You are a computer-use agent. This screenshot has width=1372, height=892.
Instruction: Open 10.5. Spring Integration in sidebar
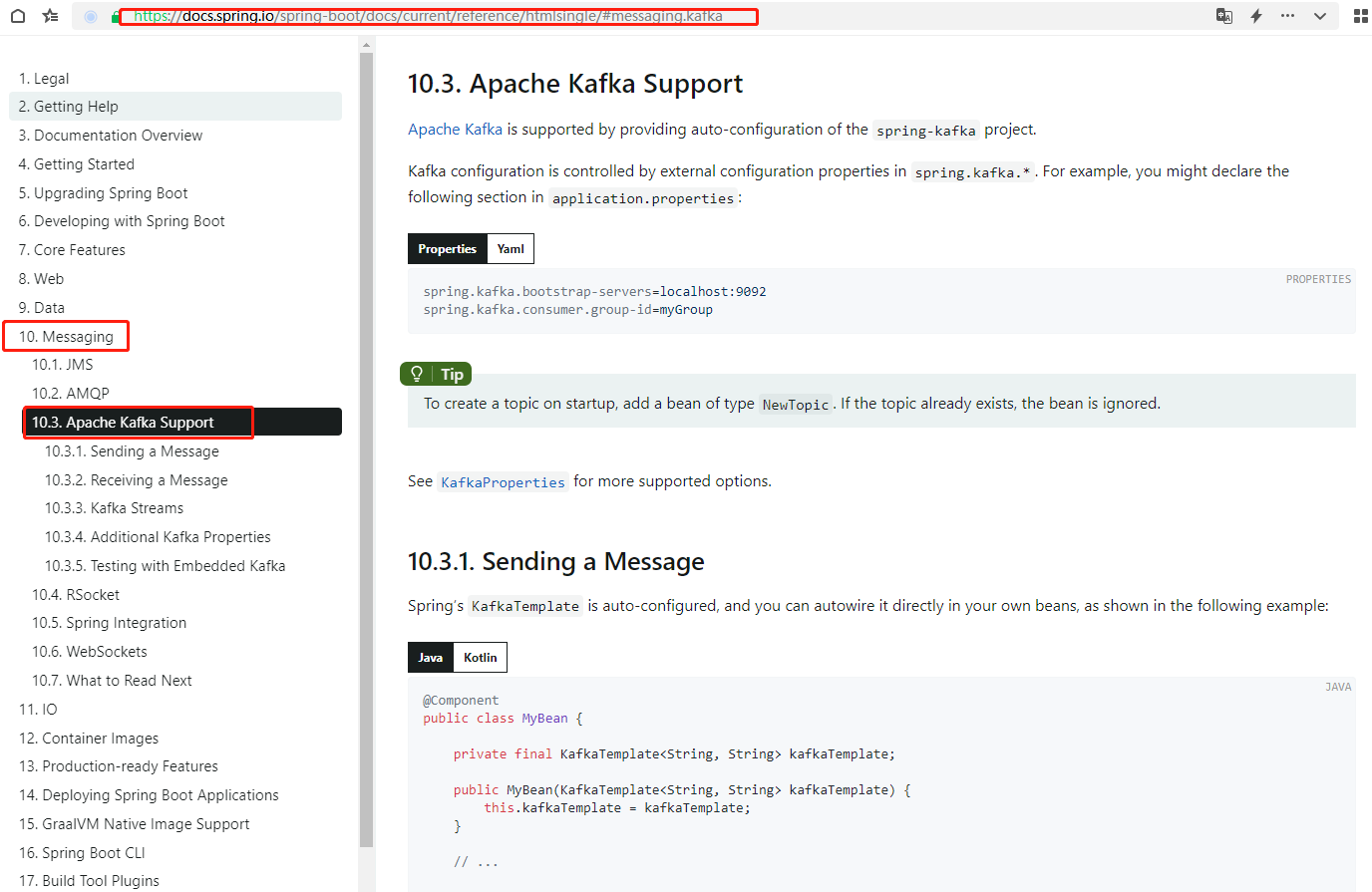(x=110, y=623)
